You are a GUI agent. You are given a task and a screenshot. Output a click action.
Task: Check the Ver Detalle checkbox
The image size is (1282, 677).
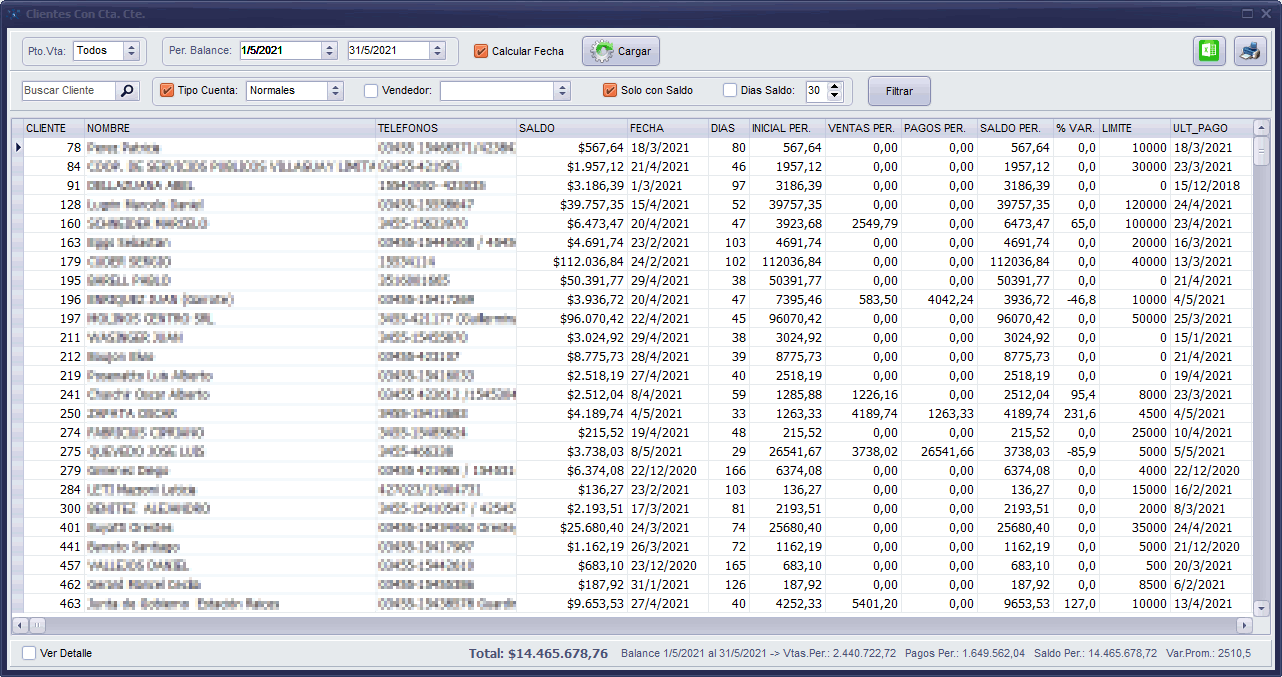[29, 653]
